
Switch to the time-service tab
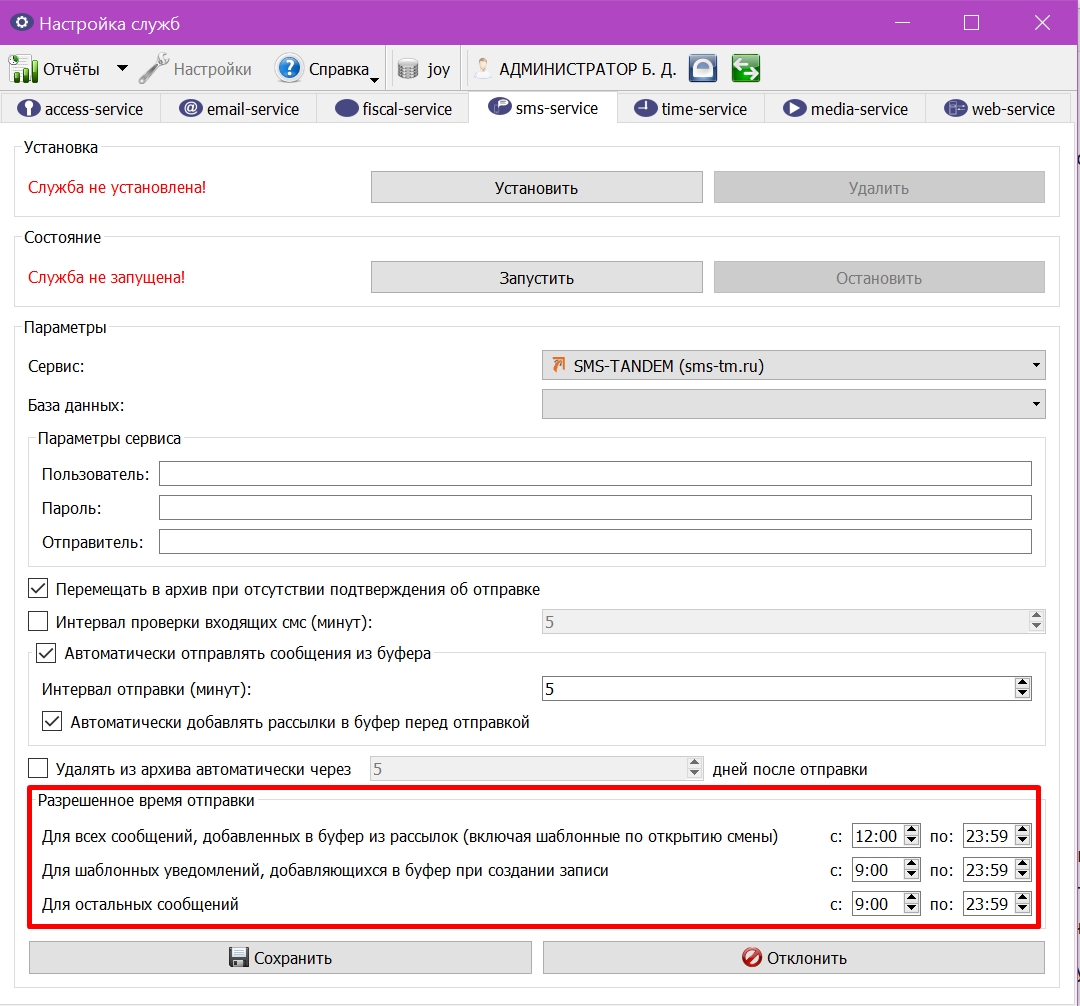pos(691,109)
